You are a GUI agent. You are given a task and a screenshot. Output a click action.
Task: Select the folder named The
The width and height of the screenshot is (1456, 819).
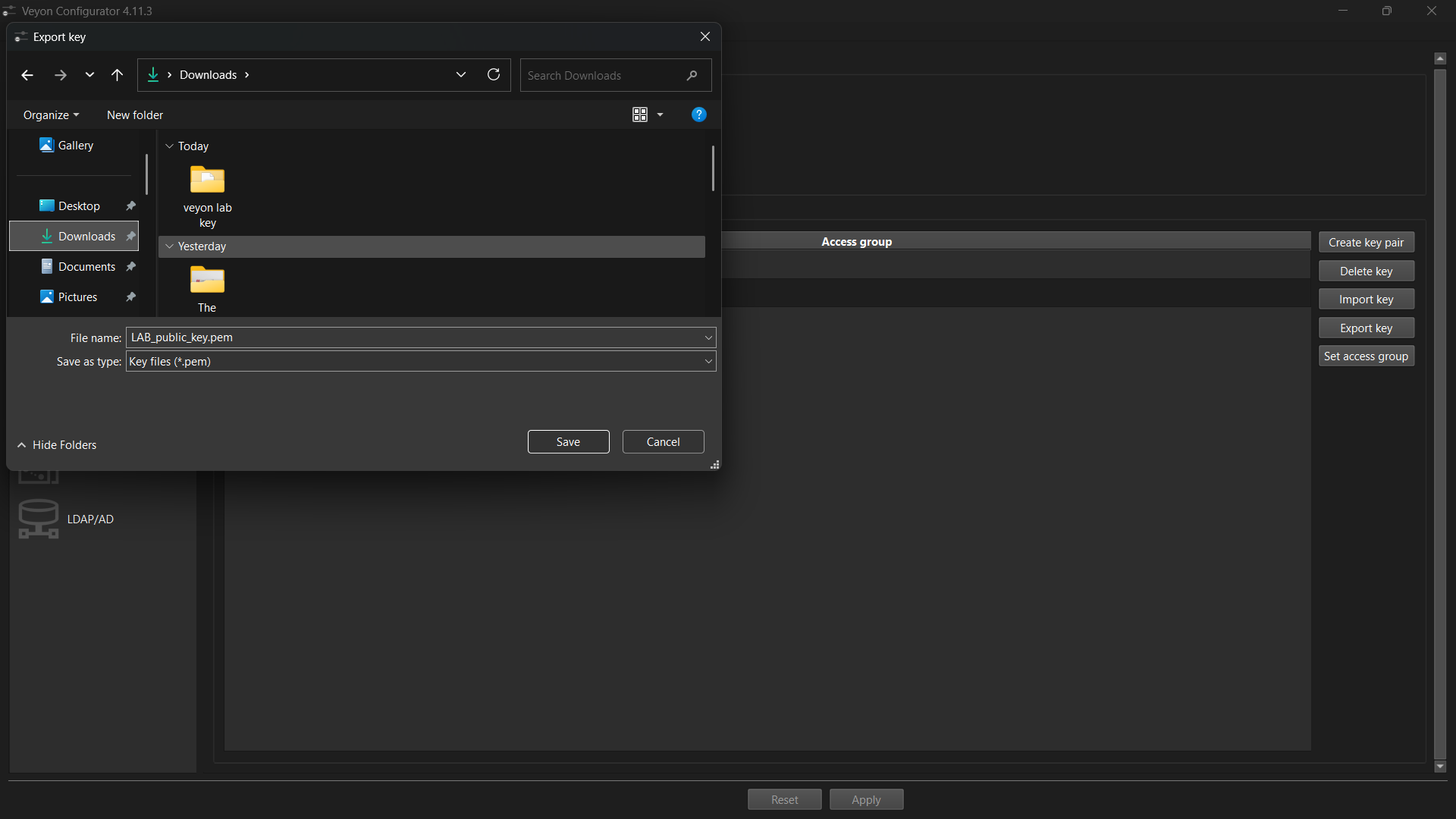tap(207, 289)
